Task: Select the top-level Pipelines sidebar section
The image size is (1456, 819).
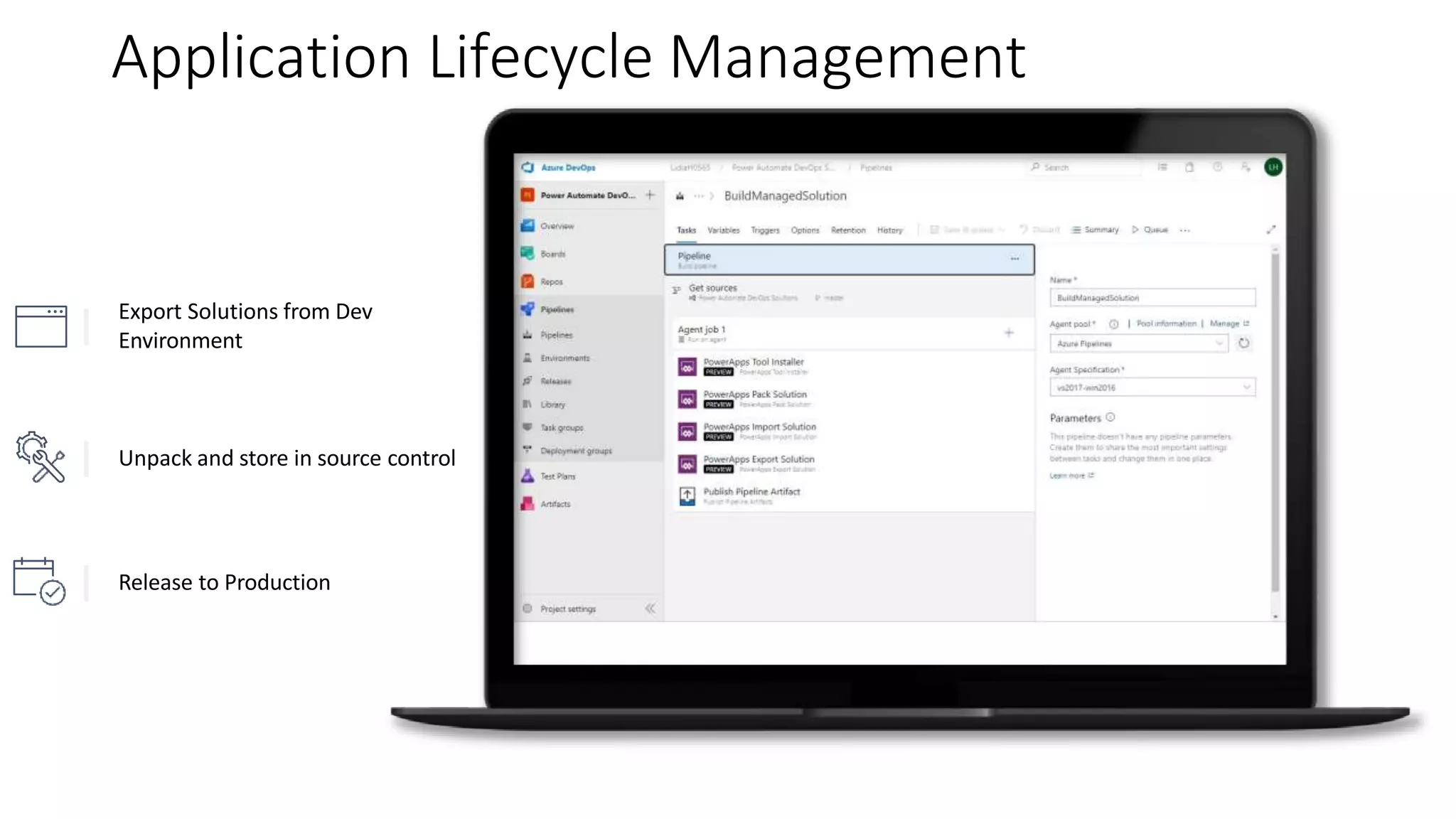Action: point(557,309)
